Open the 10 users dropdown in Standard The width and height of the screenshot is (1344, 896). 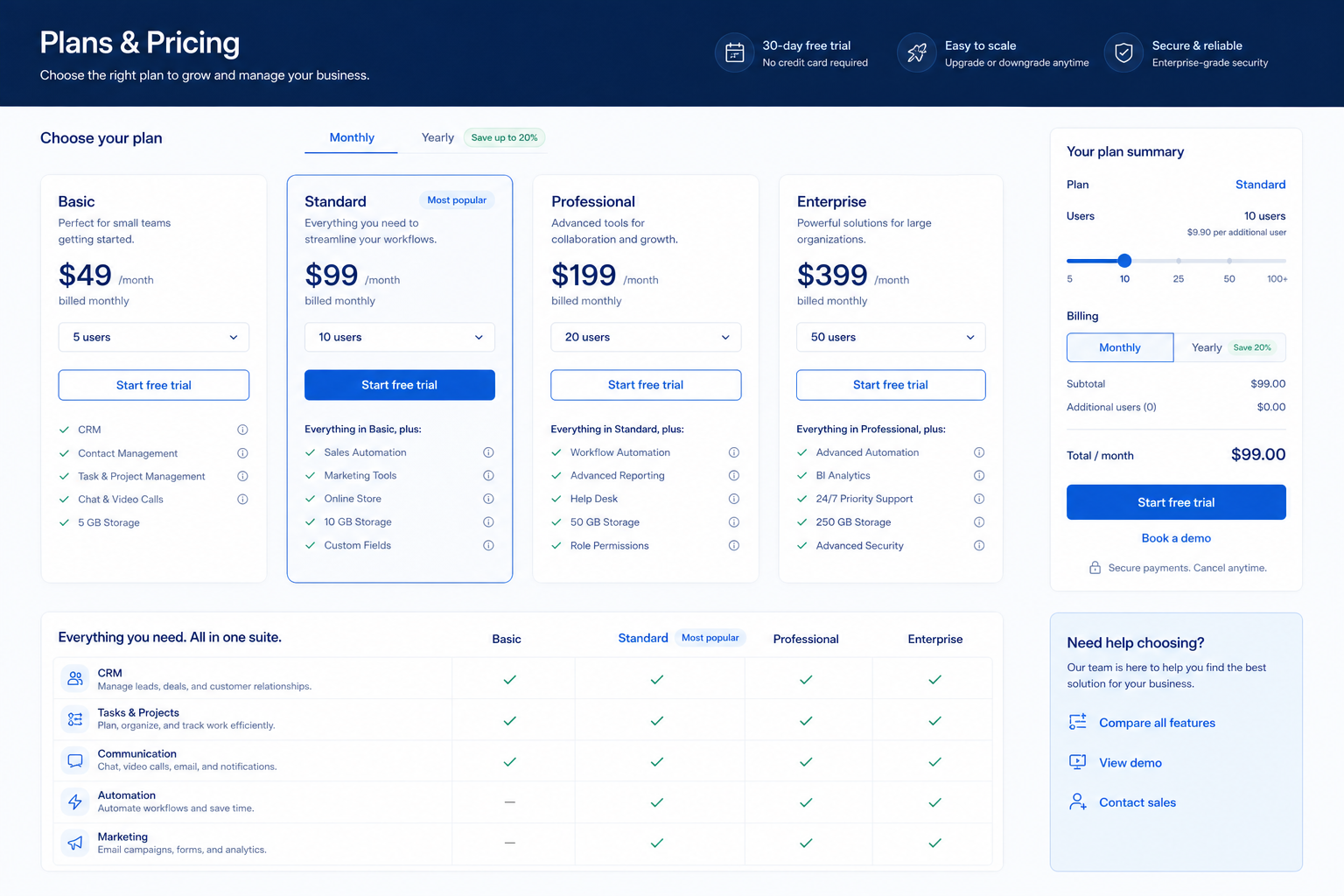click(400, 338)
